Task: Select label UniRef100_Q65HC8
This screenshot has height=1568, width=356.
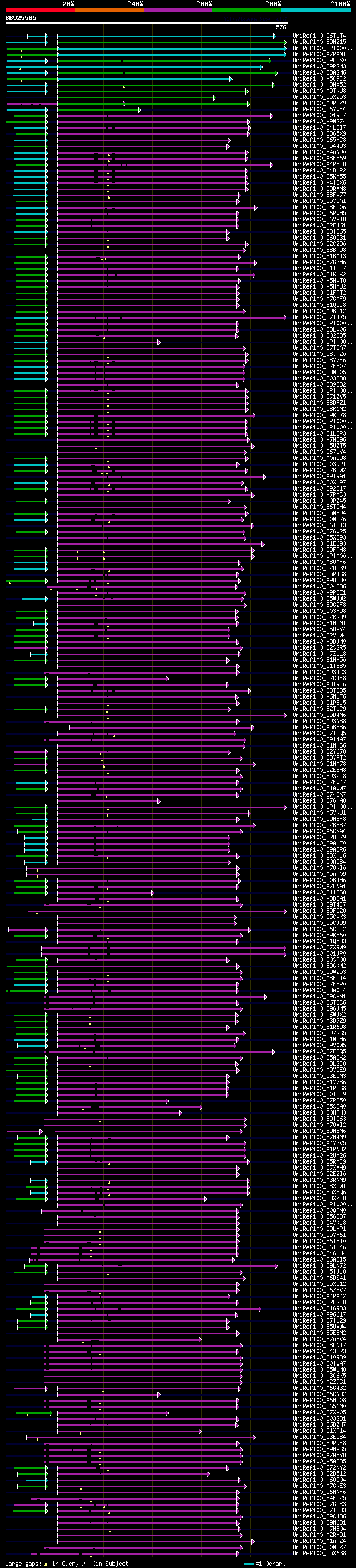Action: pyautogui.click(x=319, y=140)
